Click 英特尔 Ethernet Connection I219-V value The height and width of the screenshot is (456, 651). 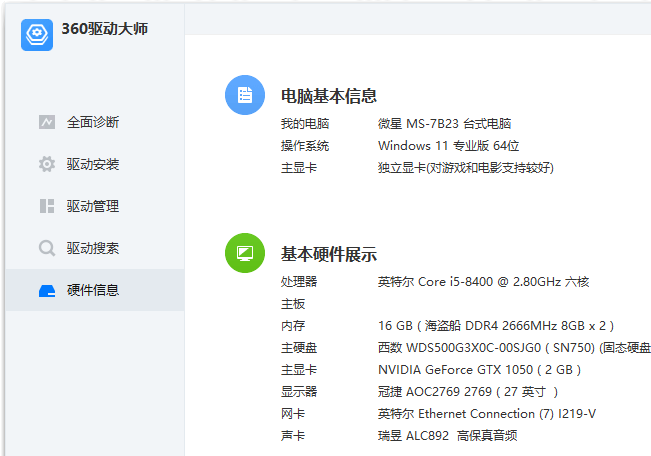coord(487,414)
